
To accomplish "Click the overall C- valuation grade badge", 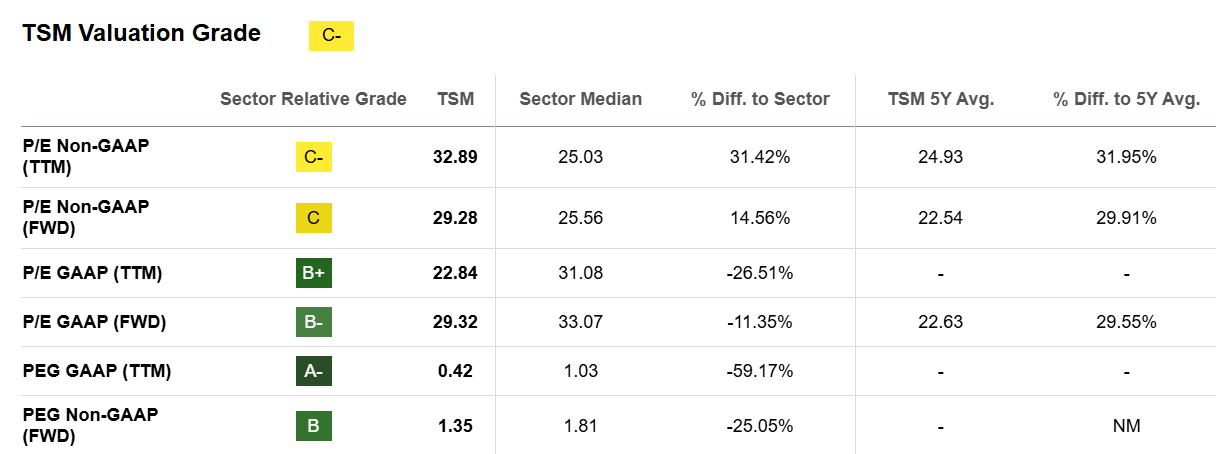I will click(332, 36).
